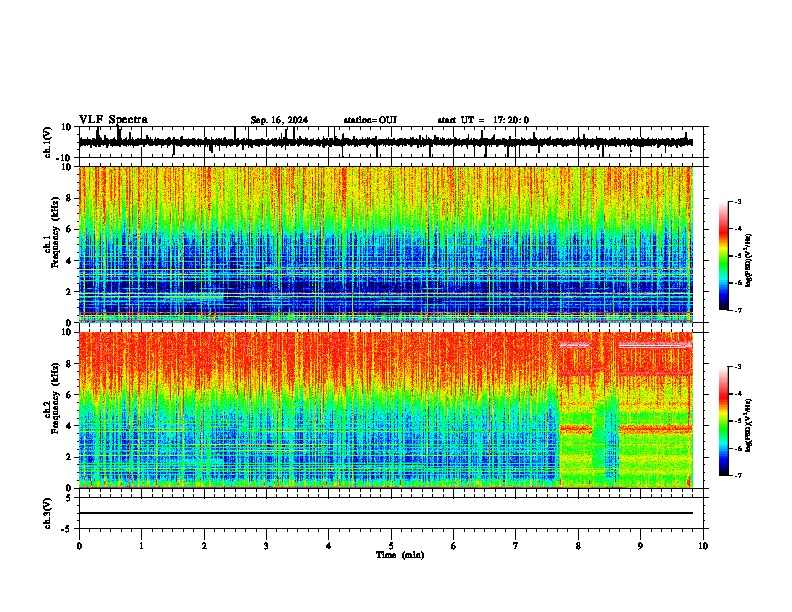Click the ch.1 log(PSD) color scale label
This screenshot has height=612, width=792.
click(x=749, y=261)
